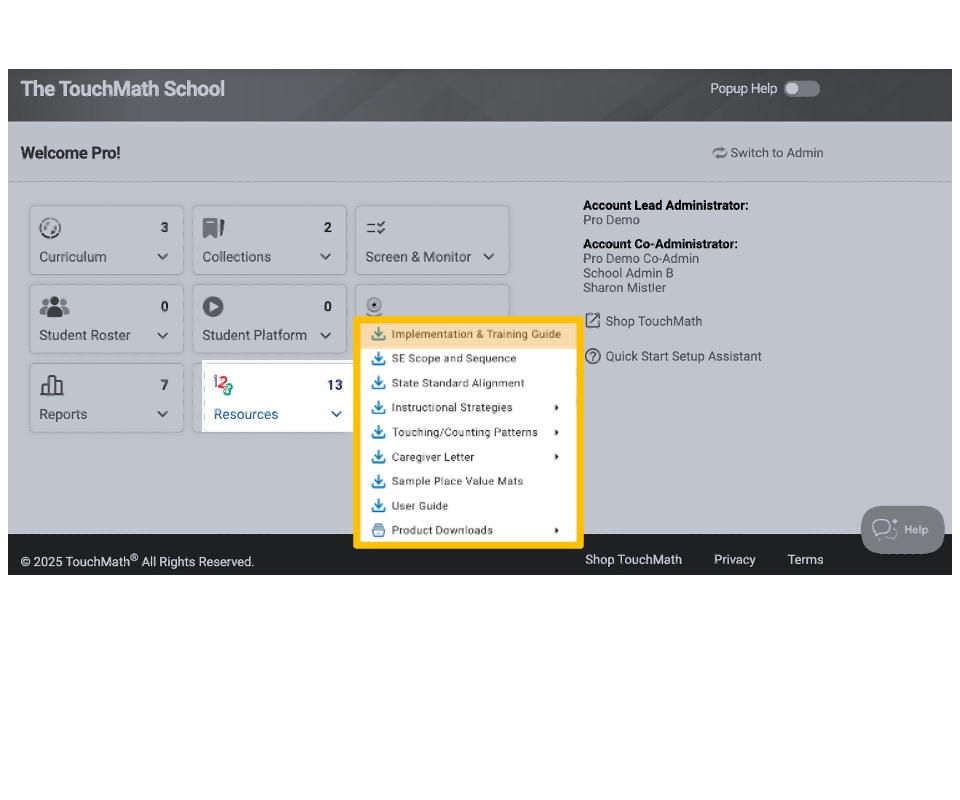Click the Reports card label
The image size is (960, 800).
[x=63, y=414]
